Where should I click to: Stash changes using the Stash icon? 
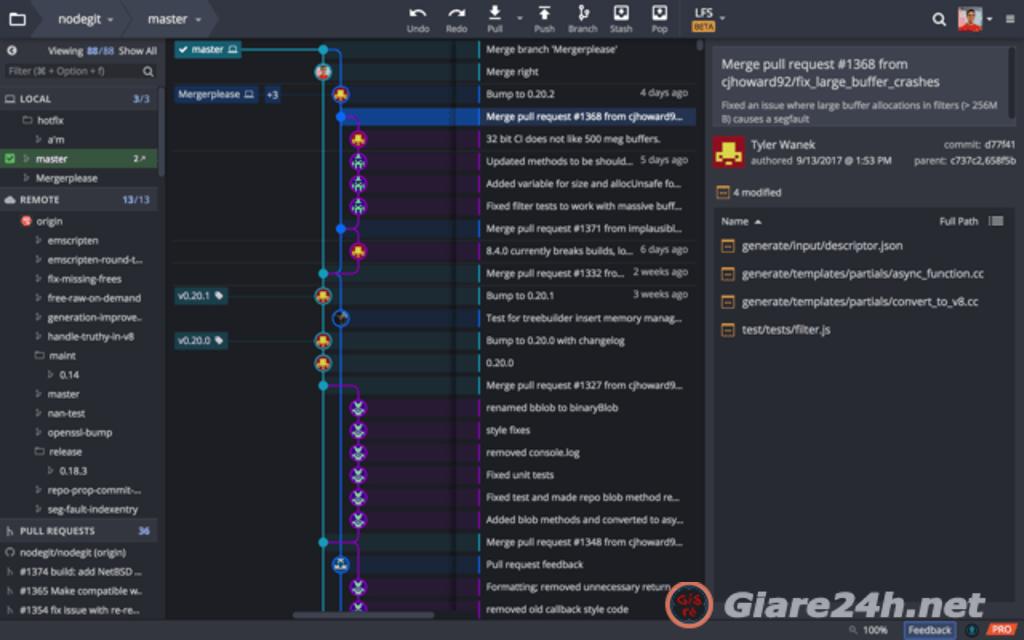pos(621,13)
